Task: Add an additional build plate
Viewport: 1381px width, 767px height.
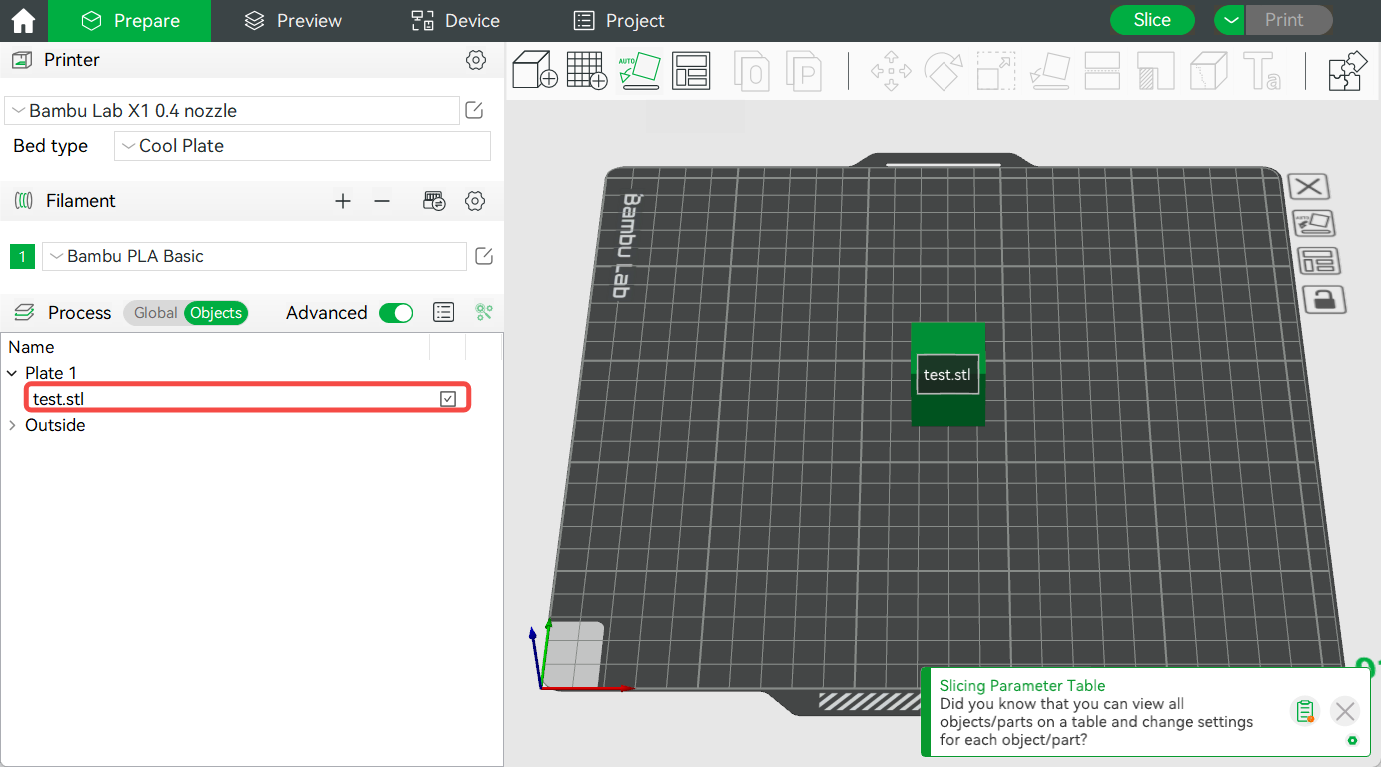Action: (586, 71)
